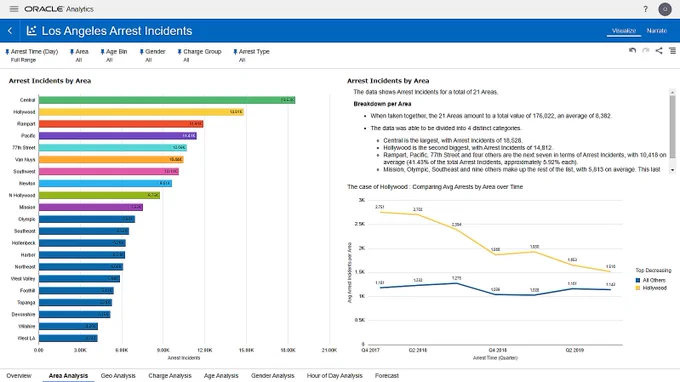Open the user profile avatar
Image resolution: width=680 pixels, height=382 pixels.
click(x=664, y=9)
